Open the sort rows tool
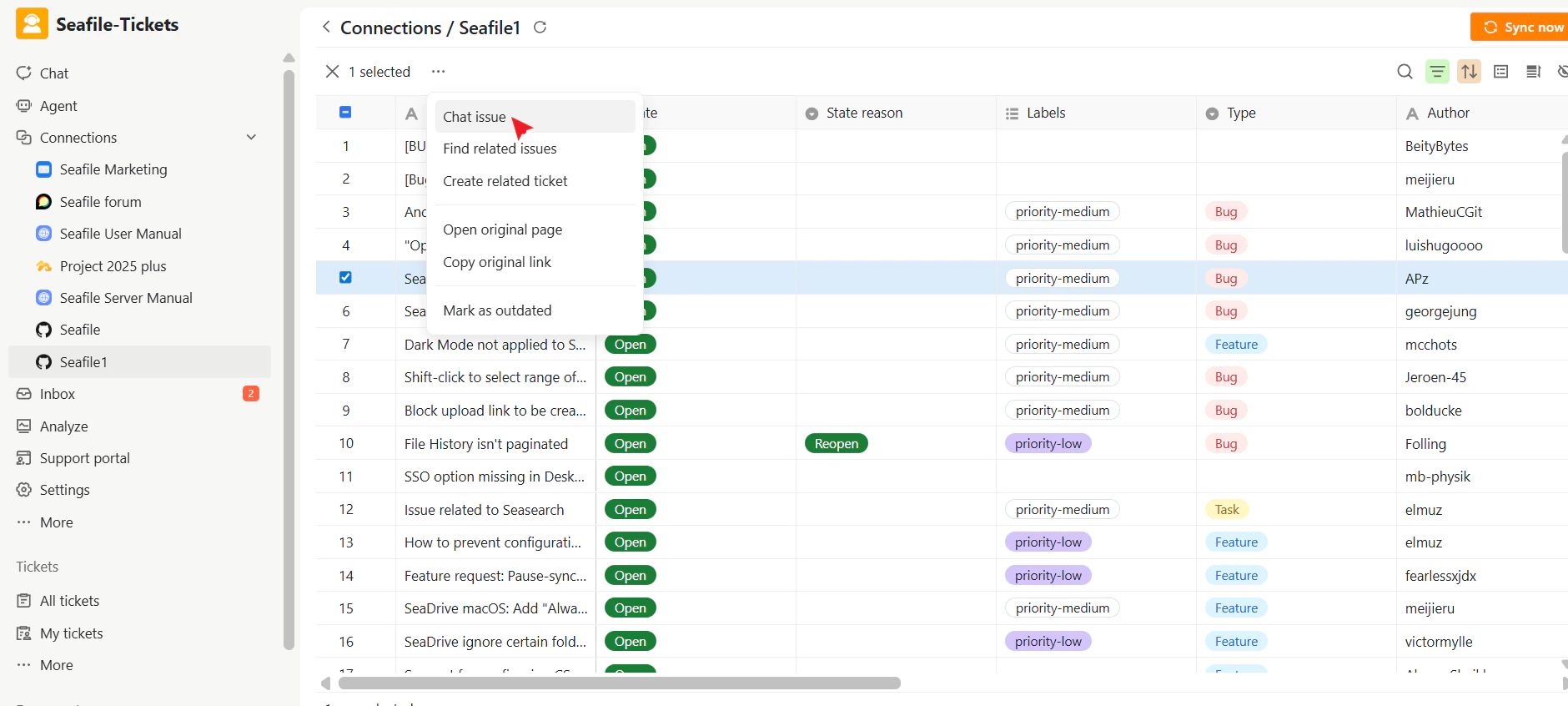 point(1470,72)
